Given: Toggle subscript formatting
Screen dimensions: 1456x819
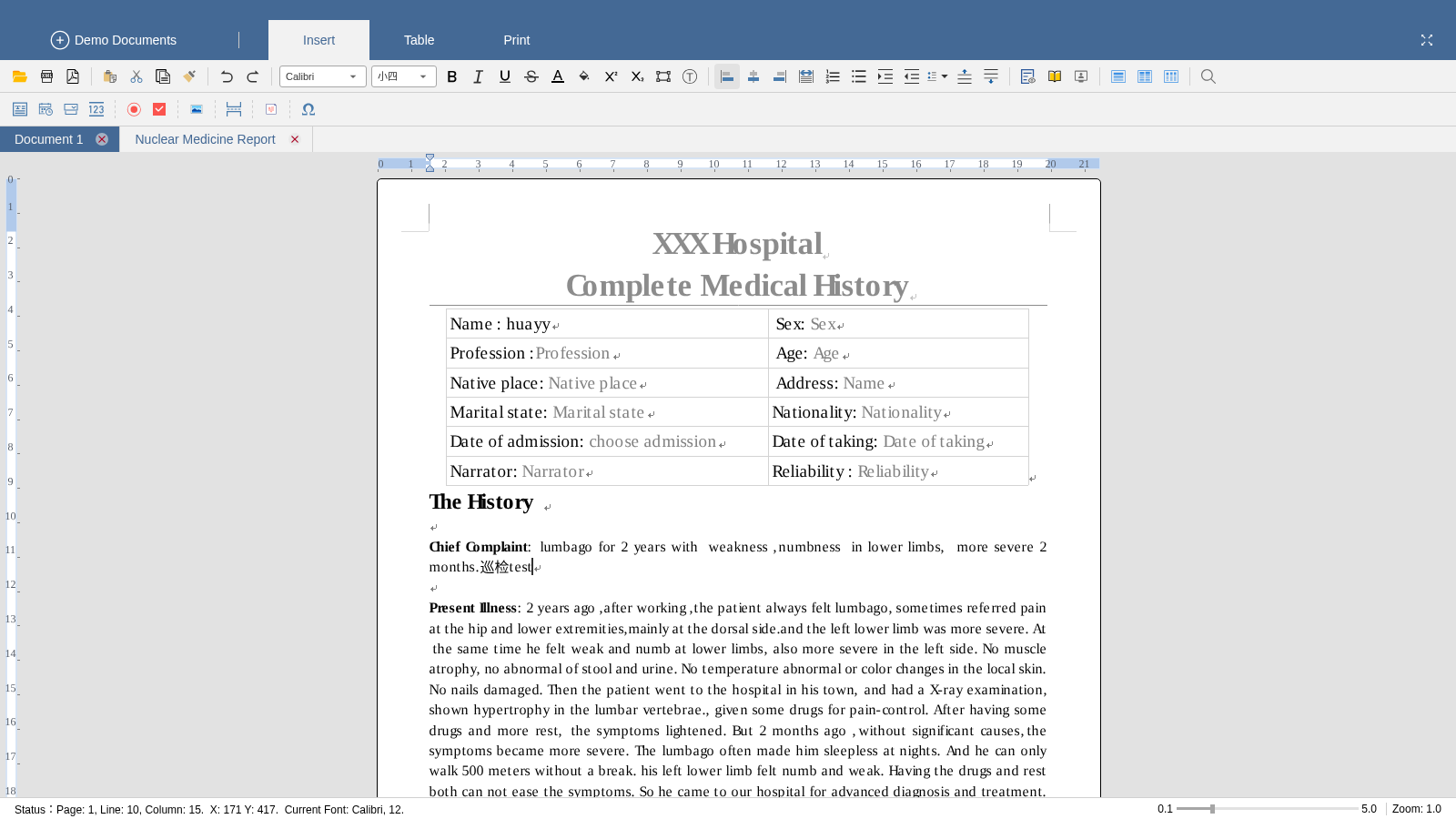Looking at the screenshot, I should click(637, 76).
